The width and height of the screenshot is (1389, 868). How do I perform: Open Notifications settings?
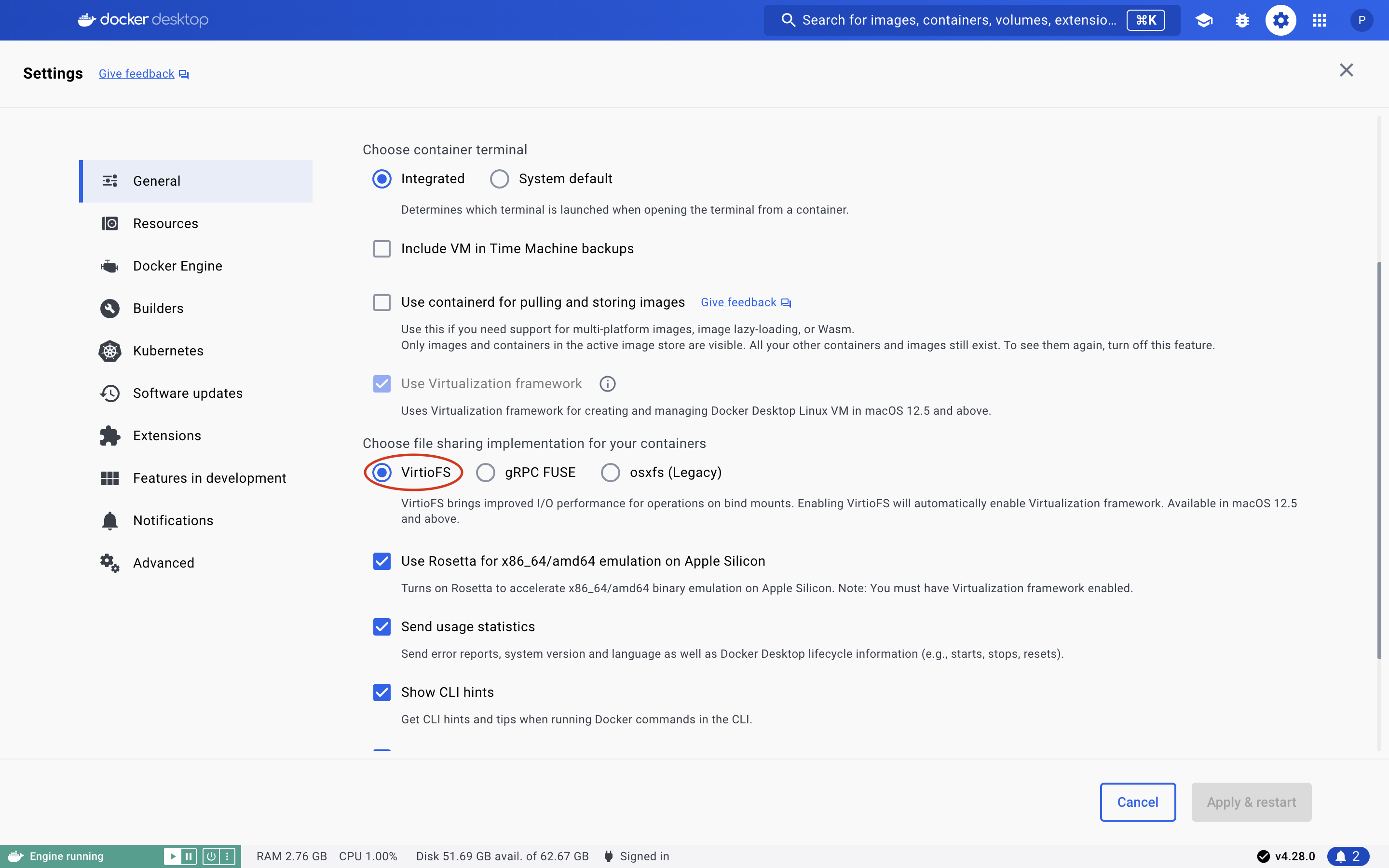coord(196,521)
